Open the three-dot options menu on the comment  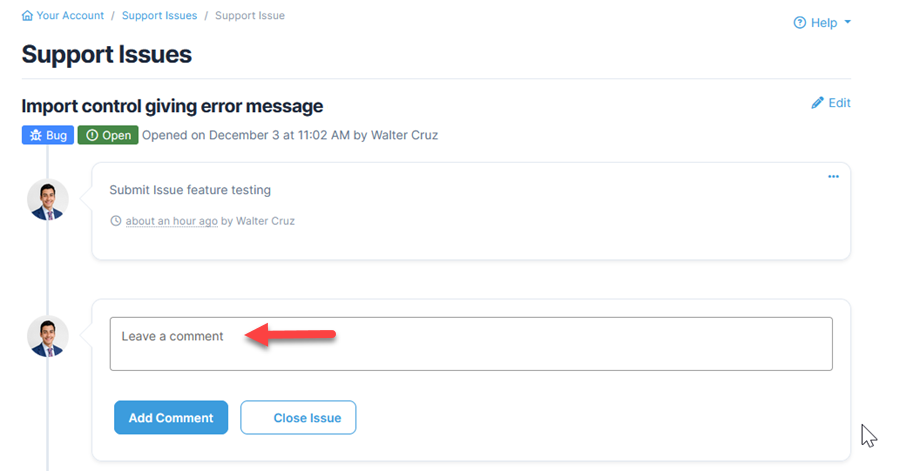(833, 177)
